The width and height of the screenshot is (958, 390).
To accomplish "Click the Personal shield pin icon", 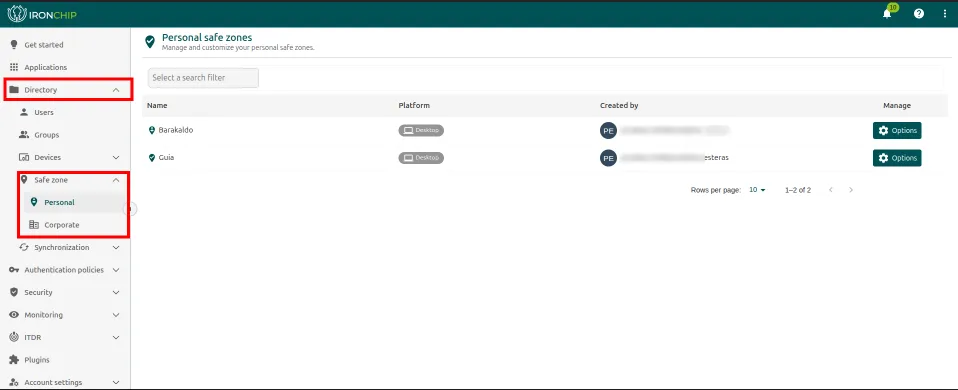I will click(34, 202).
